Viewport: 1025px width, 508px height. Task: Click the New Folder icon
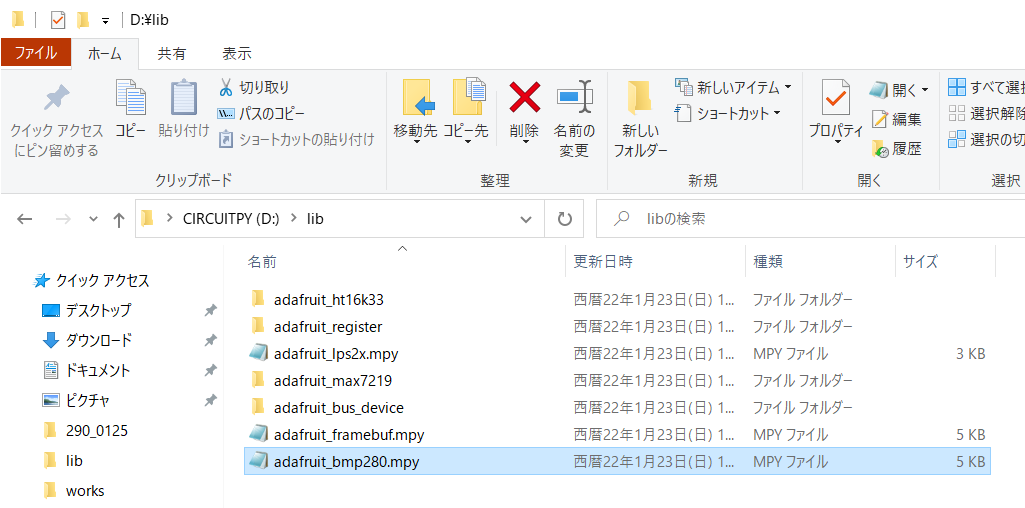(x=640, y=99)
